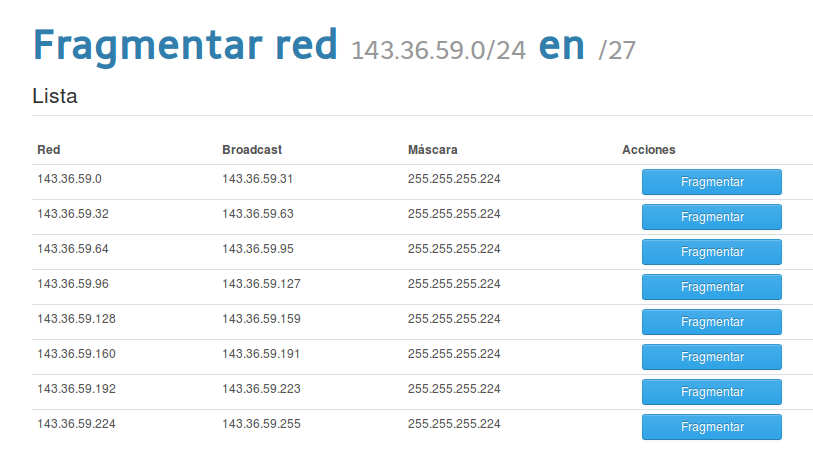The width and height of the screenshot is (813, 457).
Task: Click the 143.36.59.0/24 network in the title
Action: [x=438, y=50]
